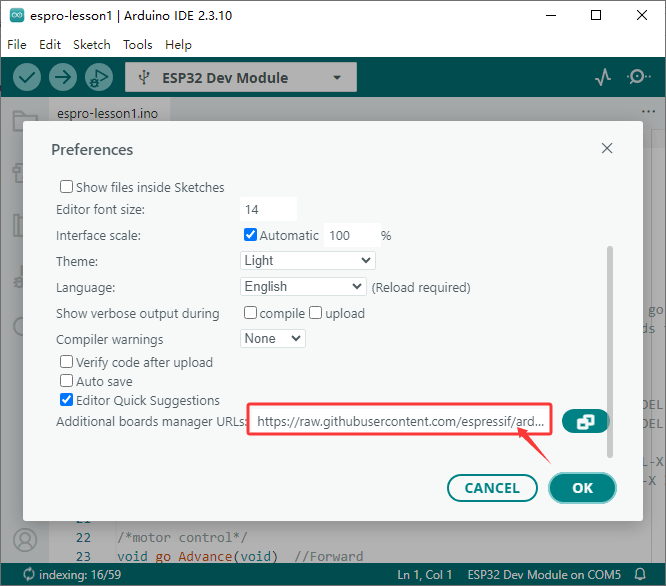
Task: Close the Preferences dialog with X
Action: coord(607,148)
